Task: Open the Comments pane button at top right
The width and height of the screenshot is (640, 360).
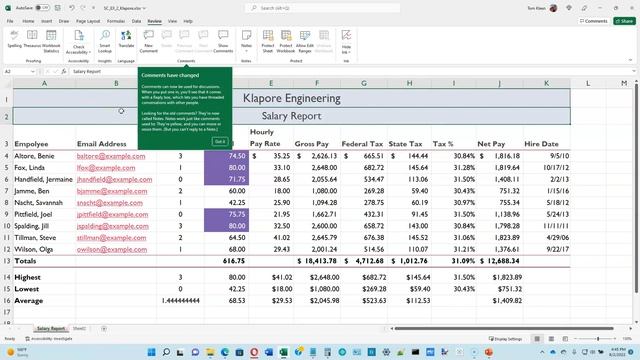Action: (x=594, y=21)
